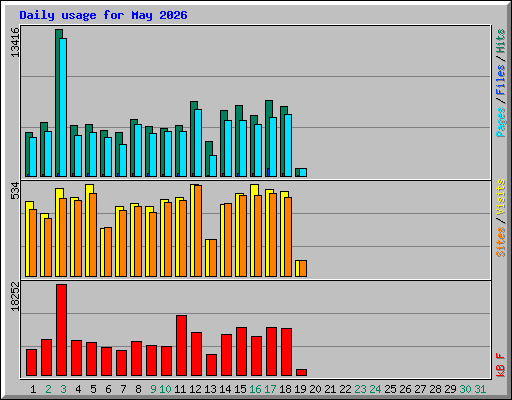Click the cyan pages bar for day 3
Viewport: 512px width, 400px height.
click(x=63, y=107)
